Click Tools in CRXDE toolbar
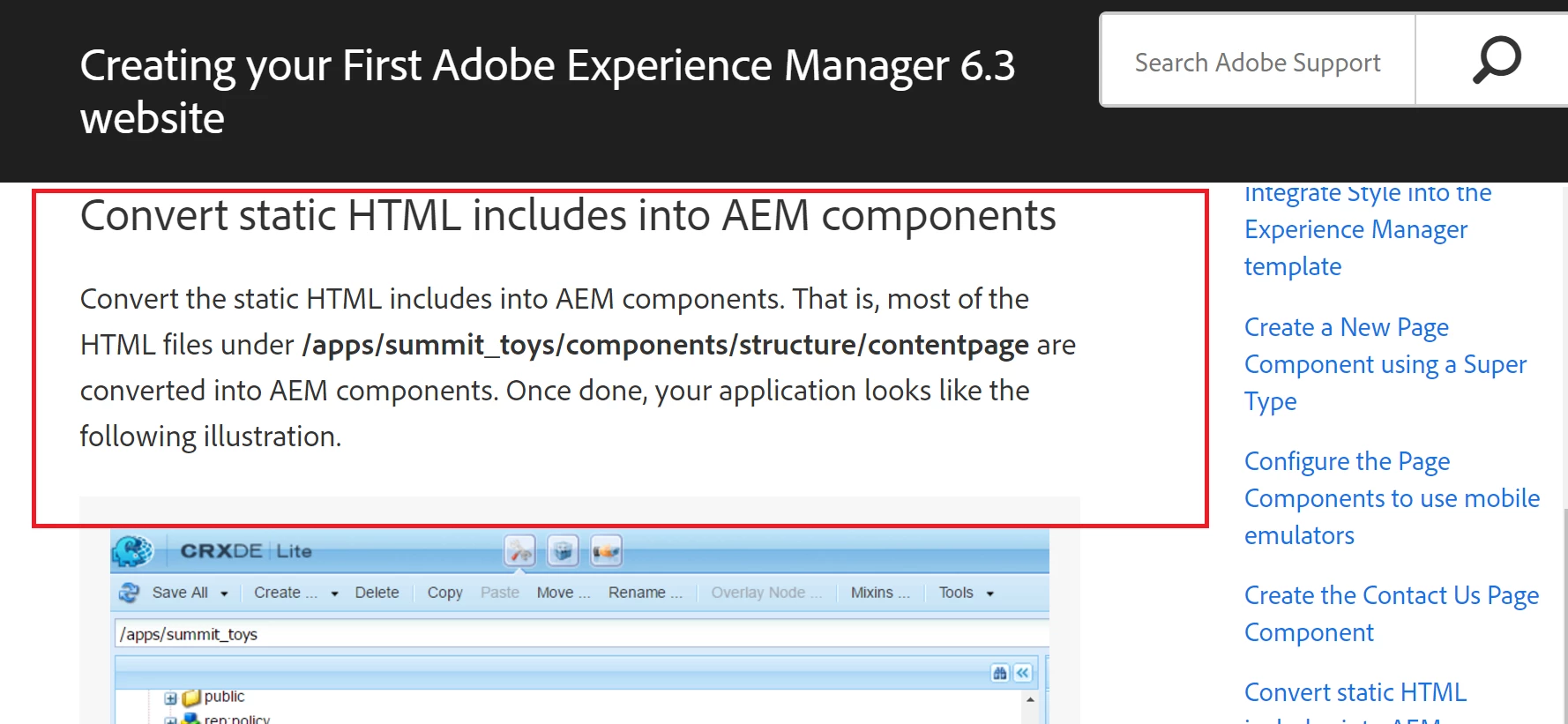 (x=956, y=593)
